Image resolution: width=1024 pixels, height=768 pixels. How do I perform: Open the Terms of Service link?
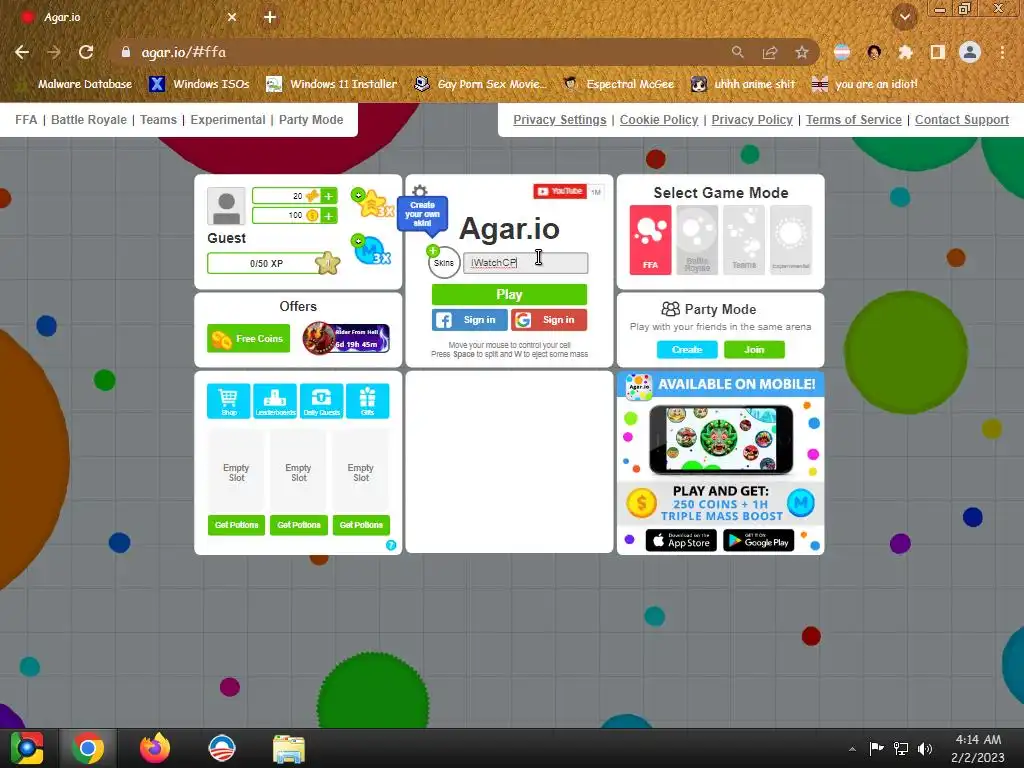[854, 120]
